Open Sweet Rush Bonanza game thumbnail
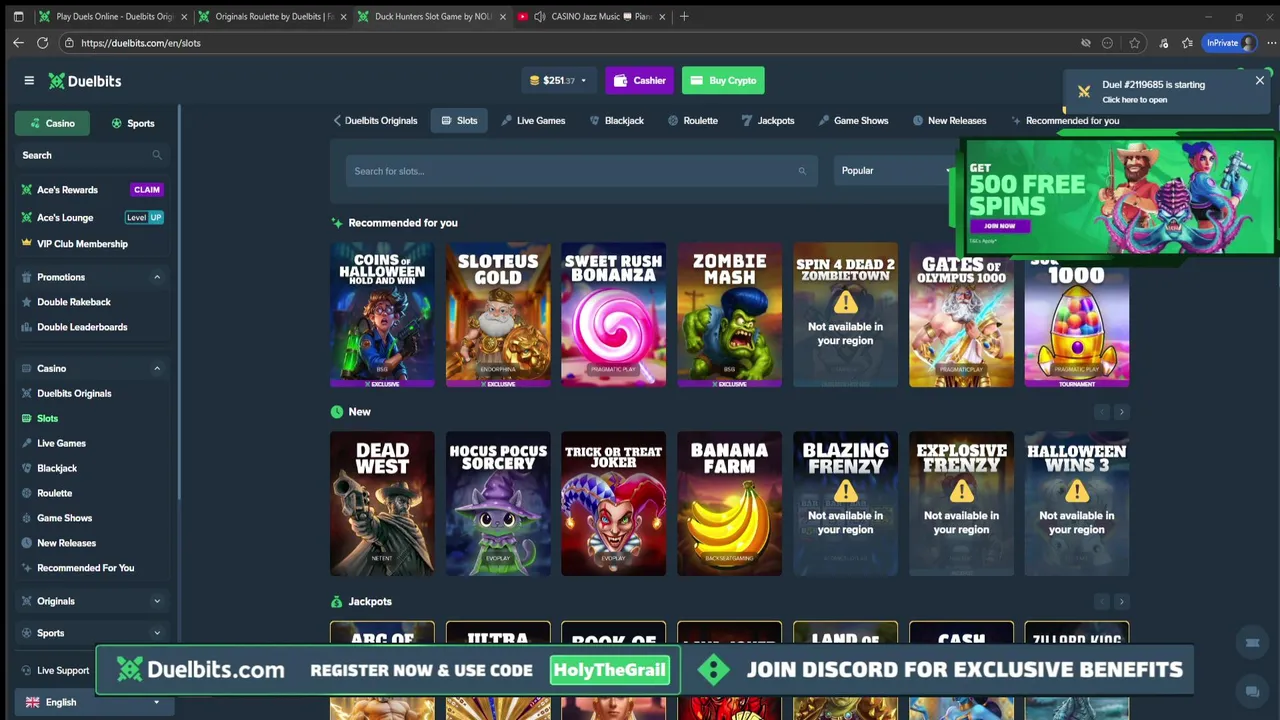 point(614,314)
